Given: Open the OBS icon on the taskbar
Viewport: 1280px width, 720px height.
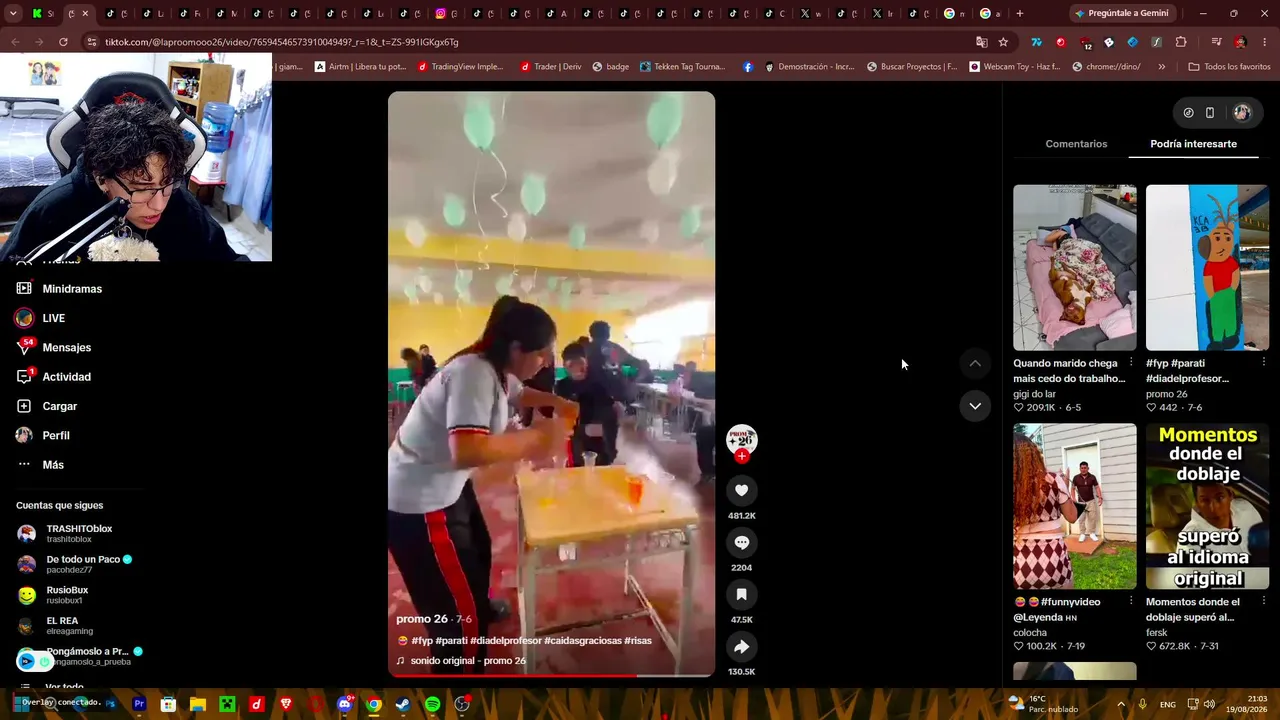Looking at the screenshot, I should coord(461,704).
